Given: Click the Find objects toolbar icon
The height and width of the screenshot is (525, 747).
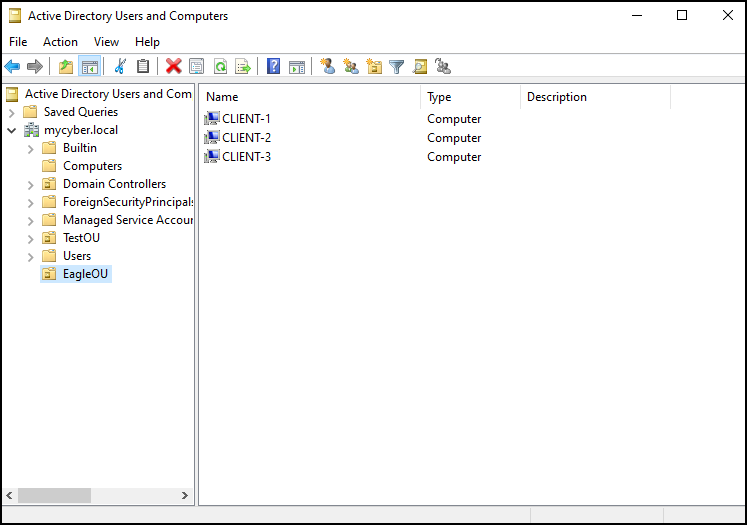Looking at the screenshot, I should coord(420,66).
